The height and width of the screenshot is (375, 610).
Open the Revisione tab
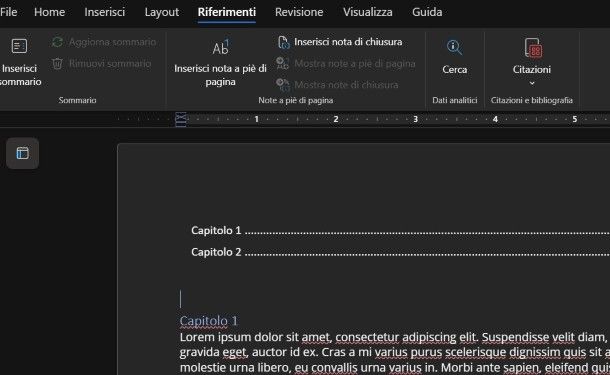tap(299, 12)
